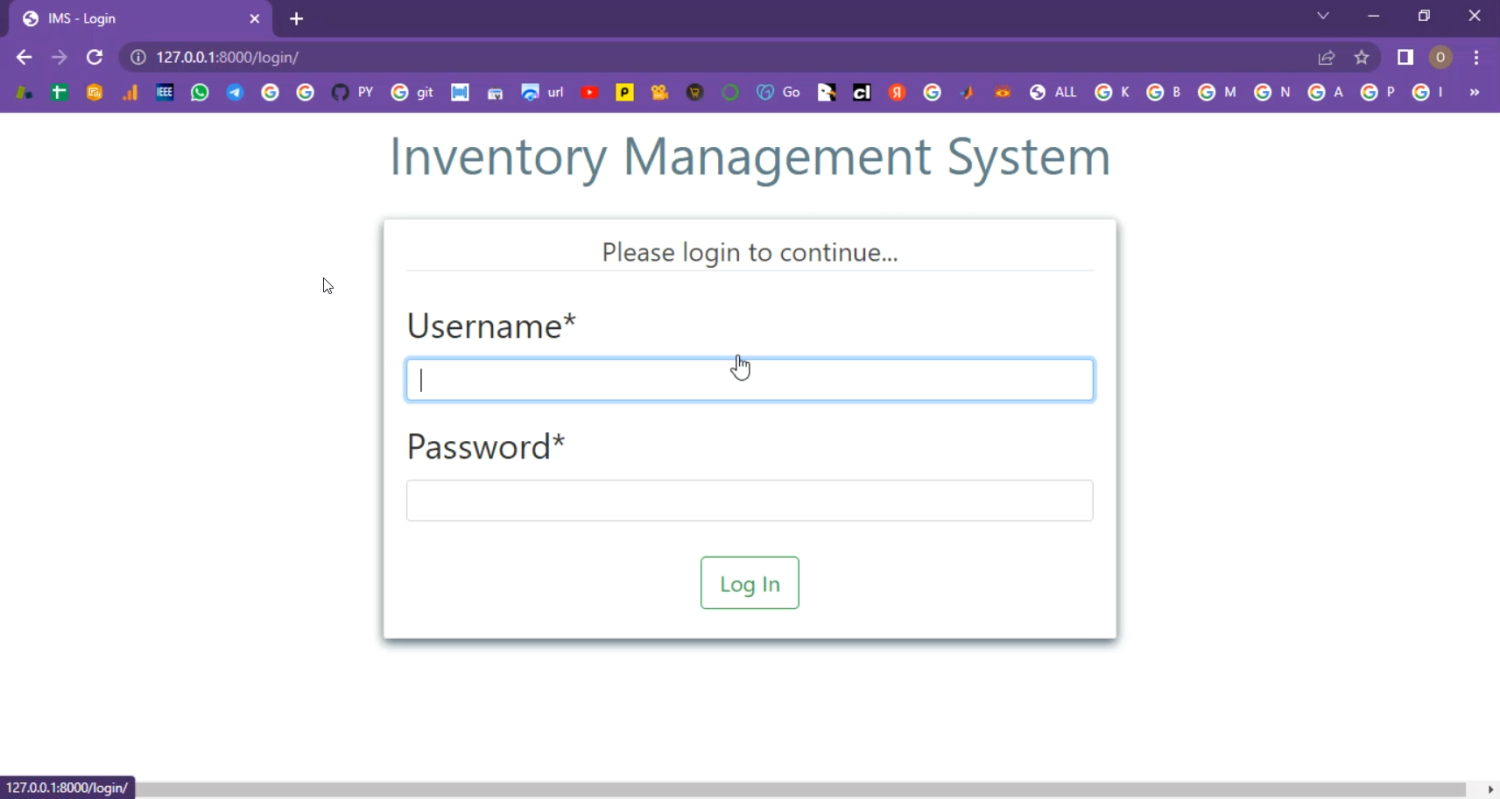Viewport: 1500px width, 799px height.
Task: Open a new browser tab
Action: point(296,19)
